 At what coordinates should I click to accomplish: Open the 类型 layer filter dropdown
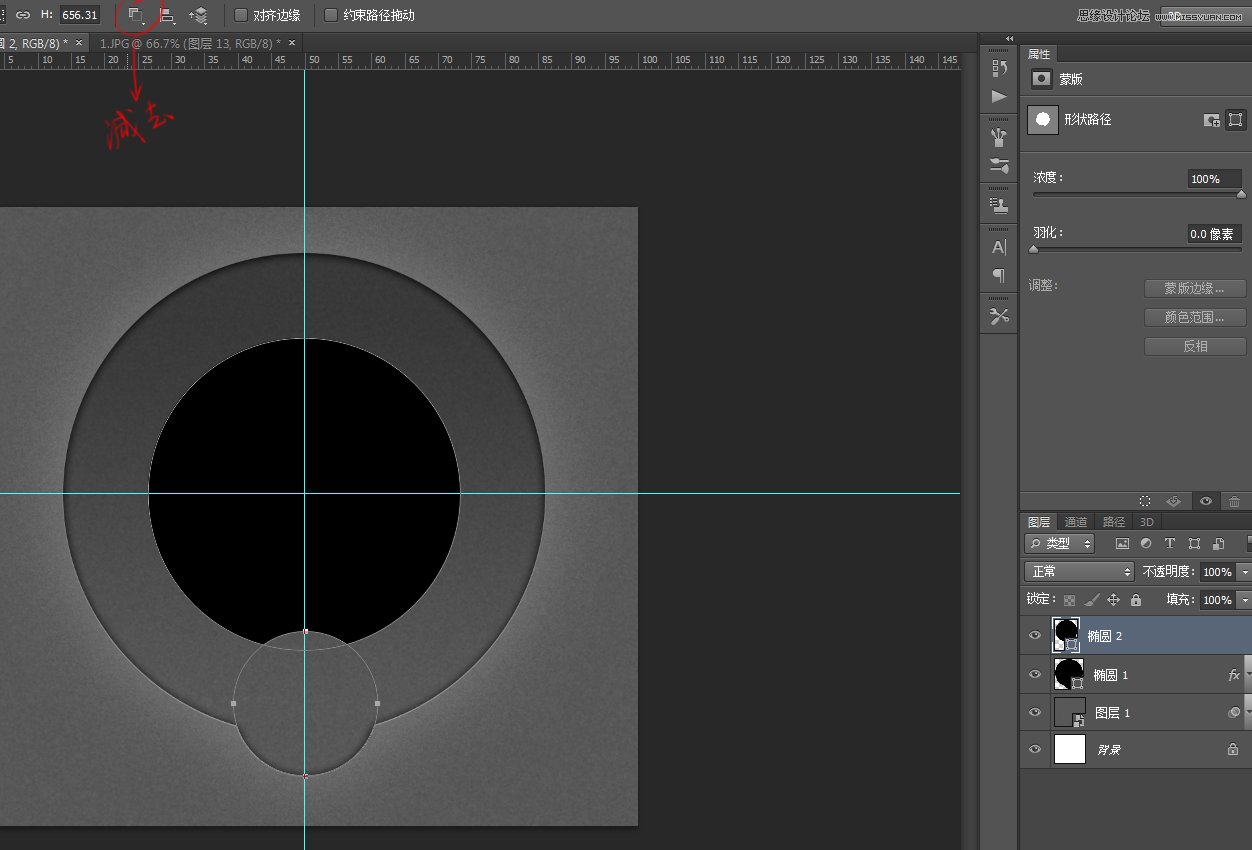pos(1059,544)
